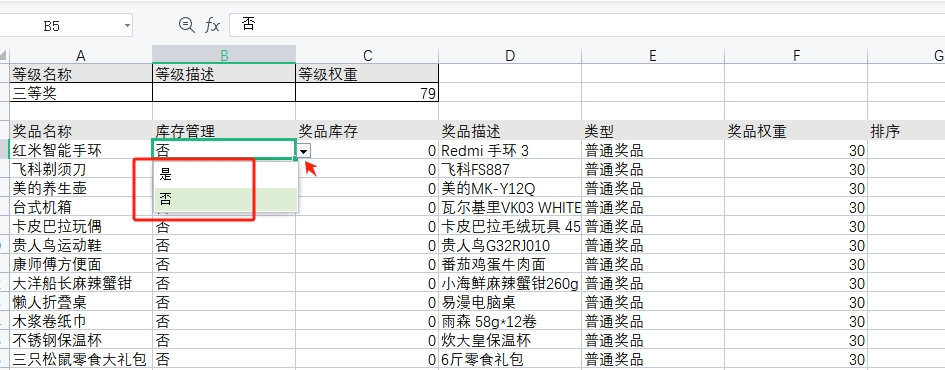The width and height of the screenshot is (945, 370).
Task: Open the validation dropdown arrow on cell B5
Action: (x=304, y=151)
